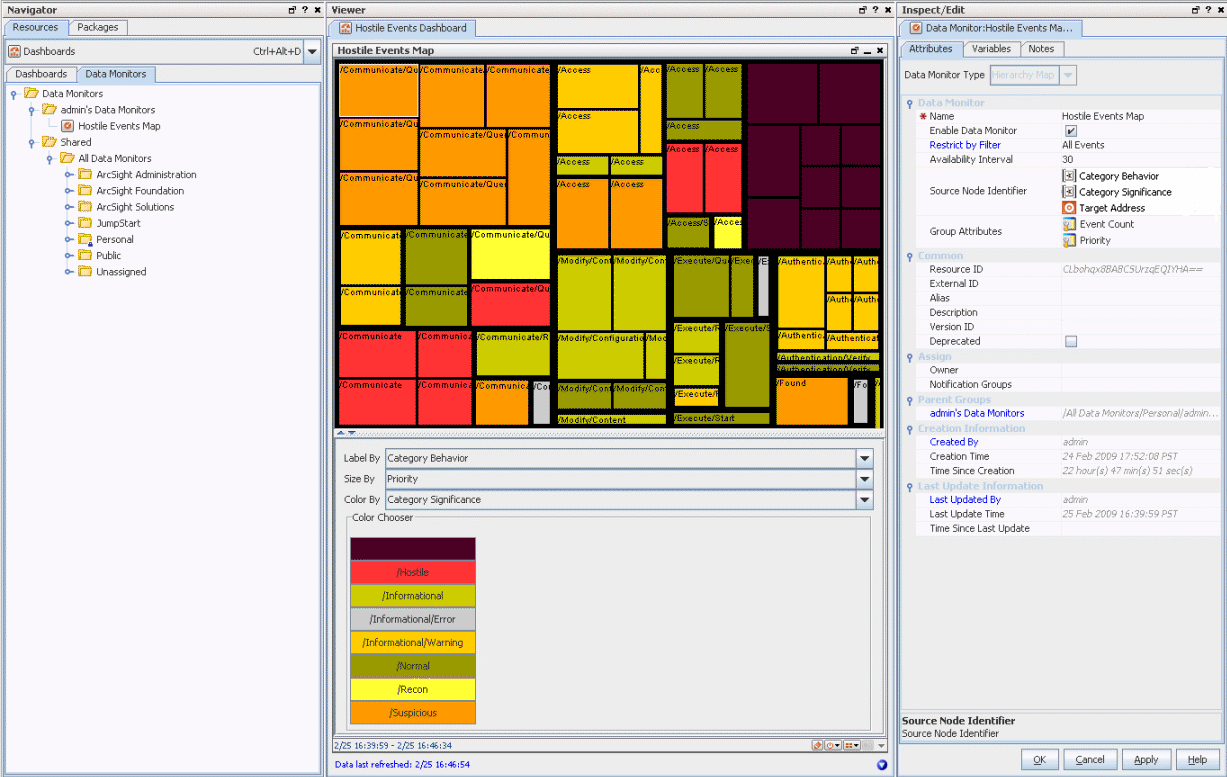This screenshot has height=777, width=1227.
Task: Select the /Hostile color swatch
Action: pos(412,571)
